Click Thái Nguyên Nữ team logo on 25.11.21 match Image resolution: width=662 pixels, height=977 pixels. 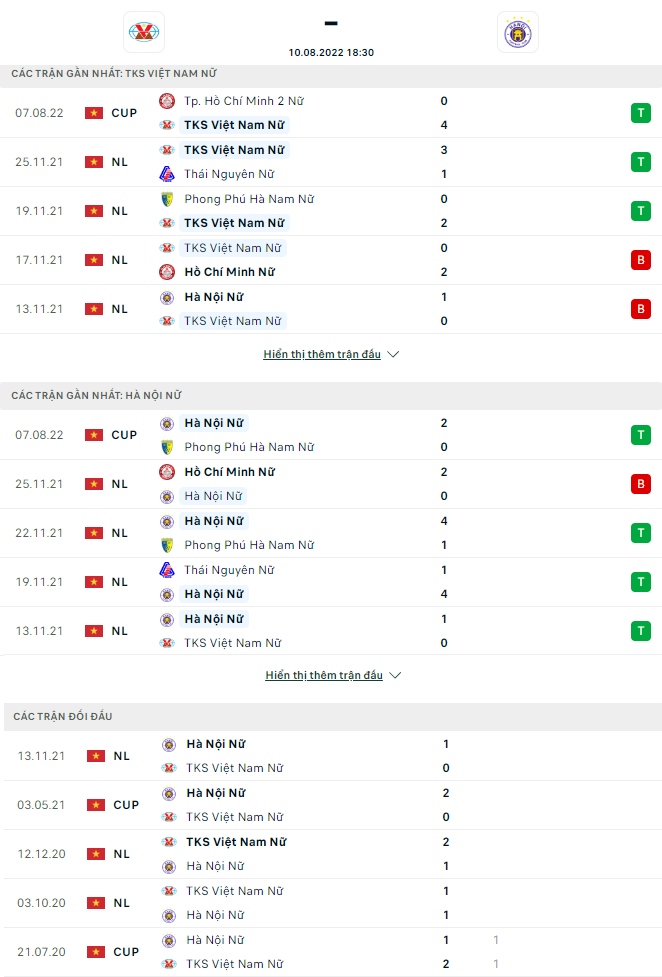click(167, 174)
